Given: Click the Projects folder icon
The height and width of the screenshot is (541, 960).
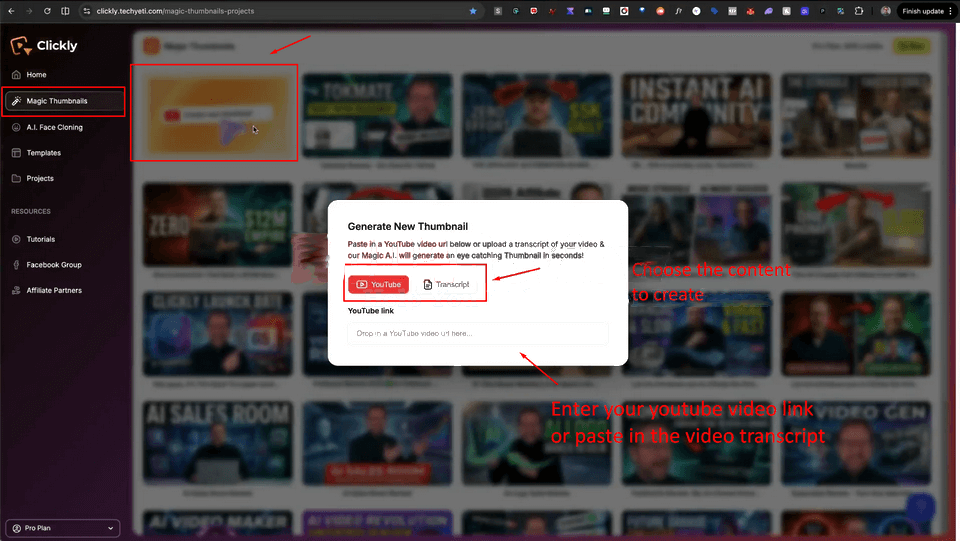Looking at the screenshot, I should click(16, 179).
